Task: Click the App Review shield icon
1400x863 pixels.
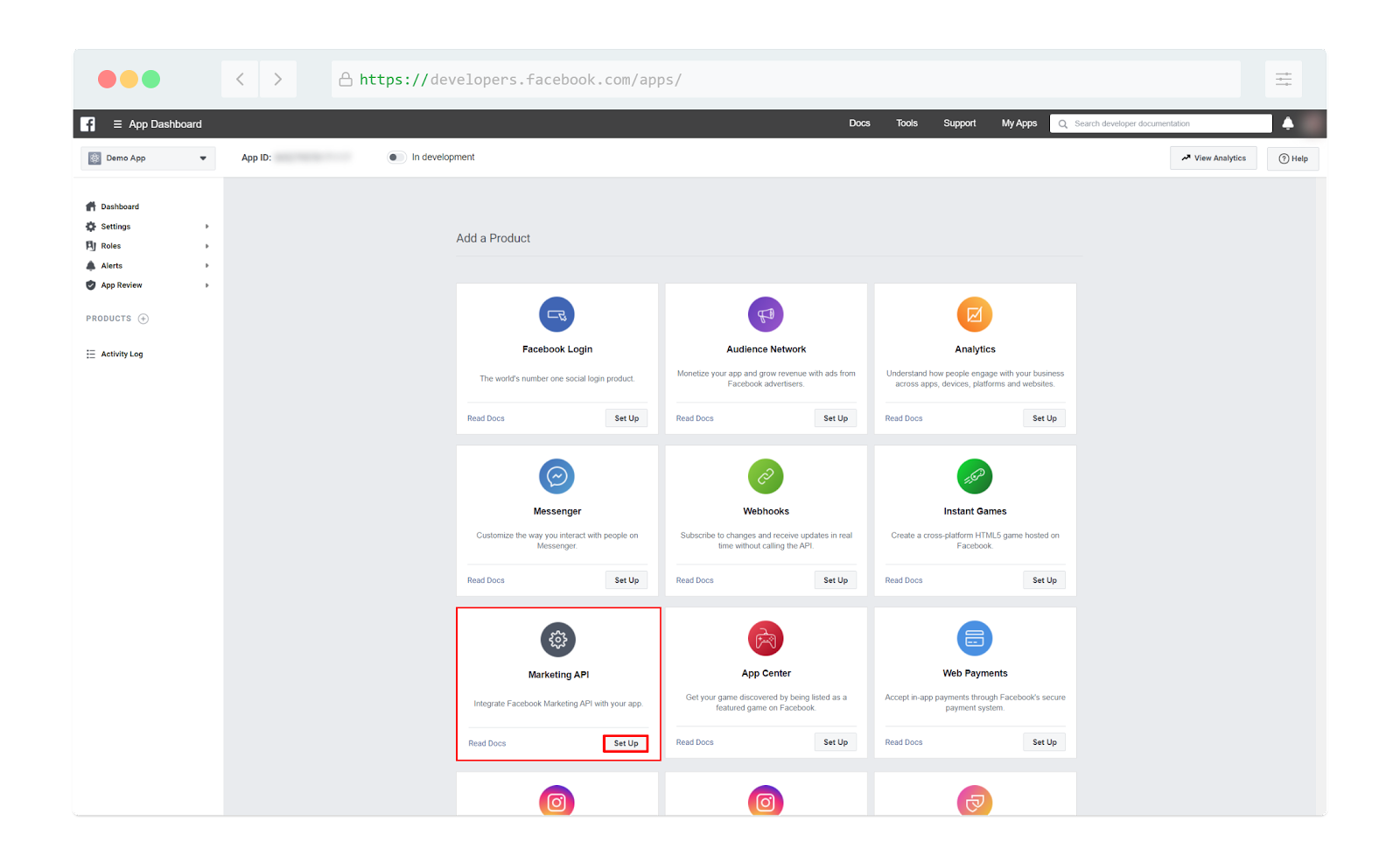Action: [x=91, y=285]
